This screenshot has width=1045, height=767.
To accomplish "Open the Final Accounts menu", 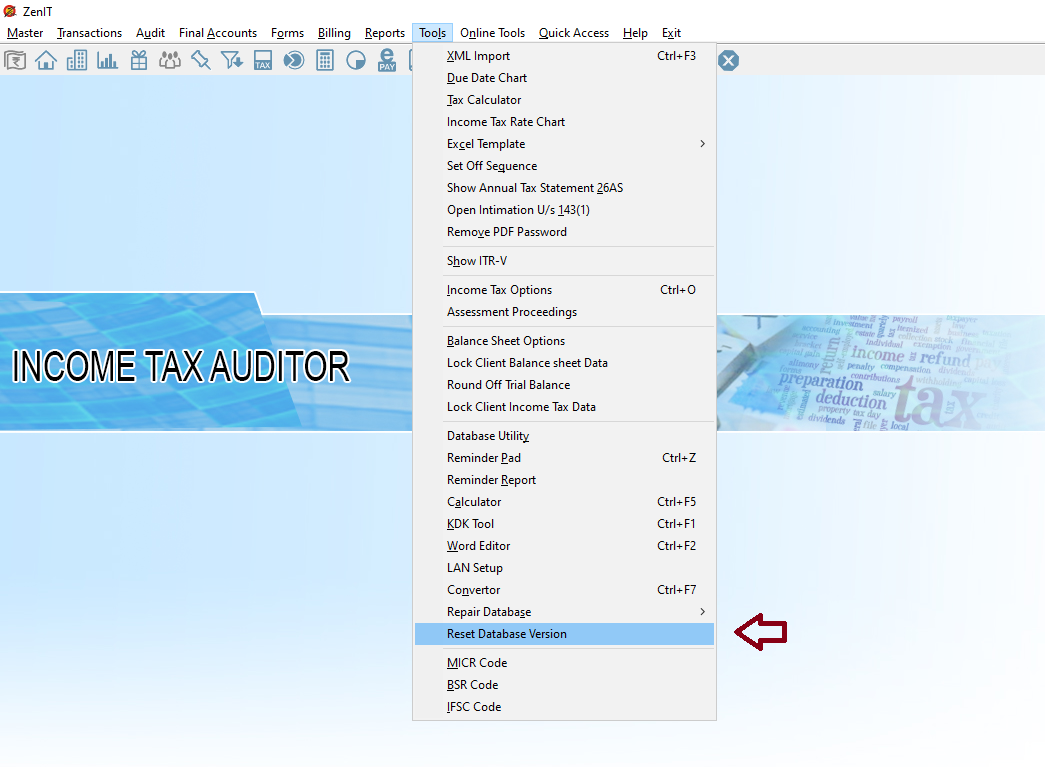I will point(217,33).
